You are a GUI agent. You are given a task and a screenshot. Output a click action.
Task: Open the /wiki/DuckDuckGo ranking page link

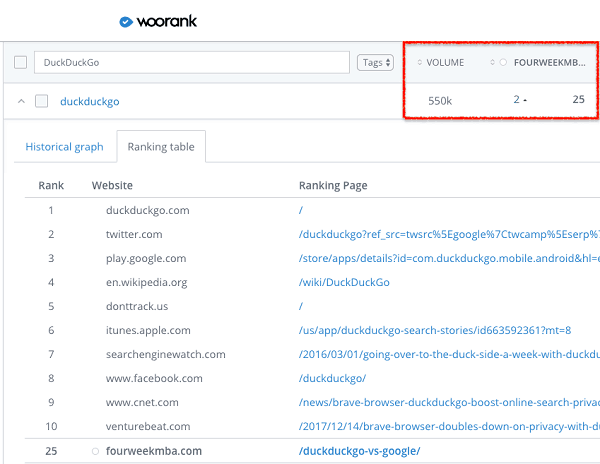pos(344,282)
